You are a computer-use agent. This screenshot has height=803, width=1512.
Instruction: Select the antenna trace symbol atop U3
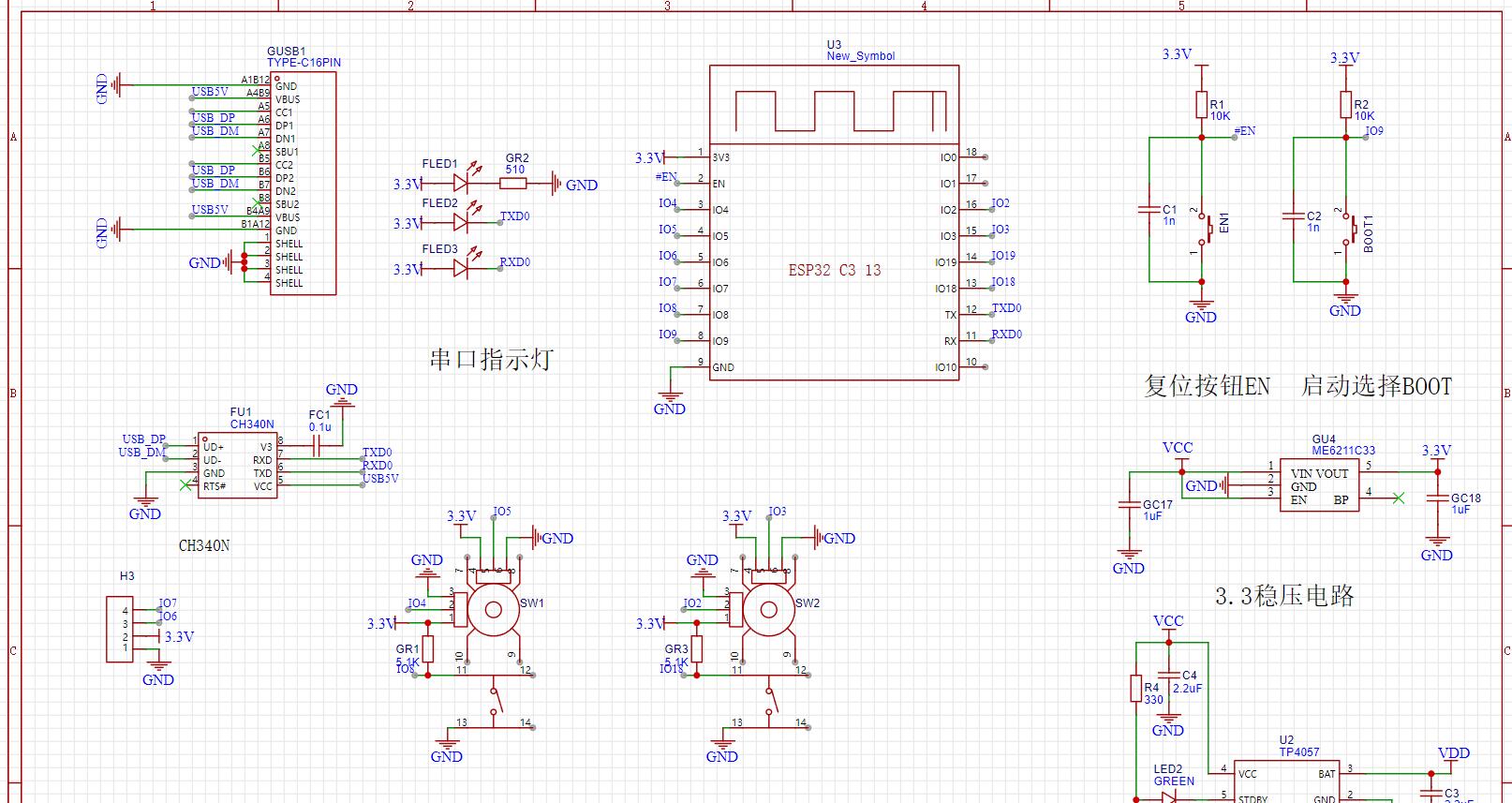(x=840, y=111)
